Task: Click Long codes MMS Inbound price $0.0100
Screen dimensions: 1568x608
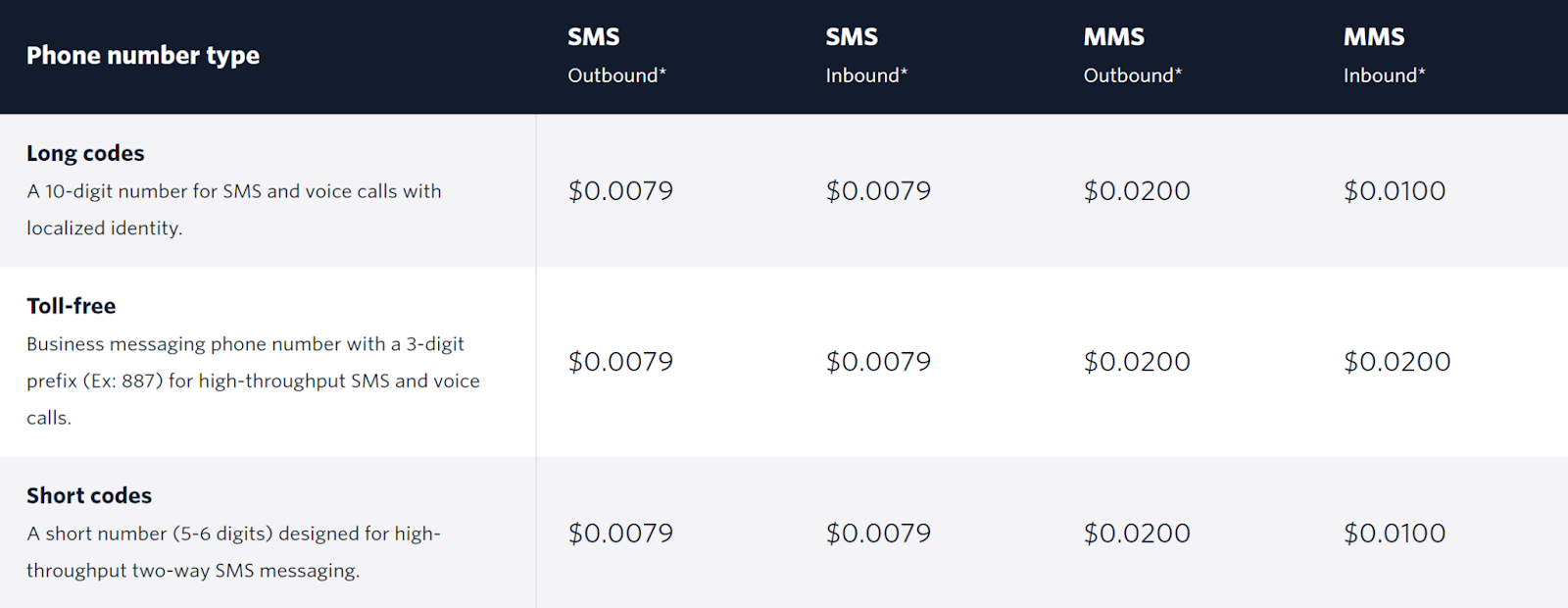Action: pyautogui.click(x=1395, y=191)
